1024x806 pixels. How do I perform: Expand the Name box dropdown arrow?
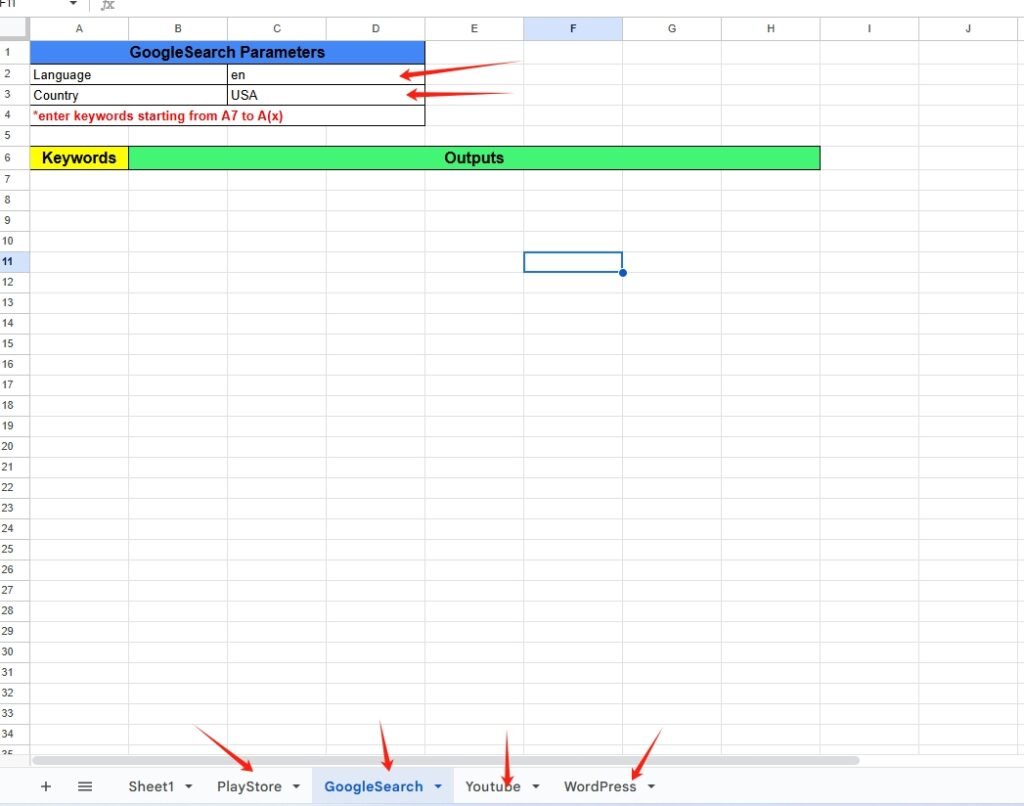pos(73,4)
